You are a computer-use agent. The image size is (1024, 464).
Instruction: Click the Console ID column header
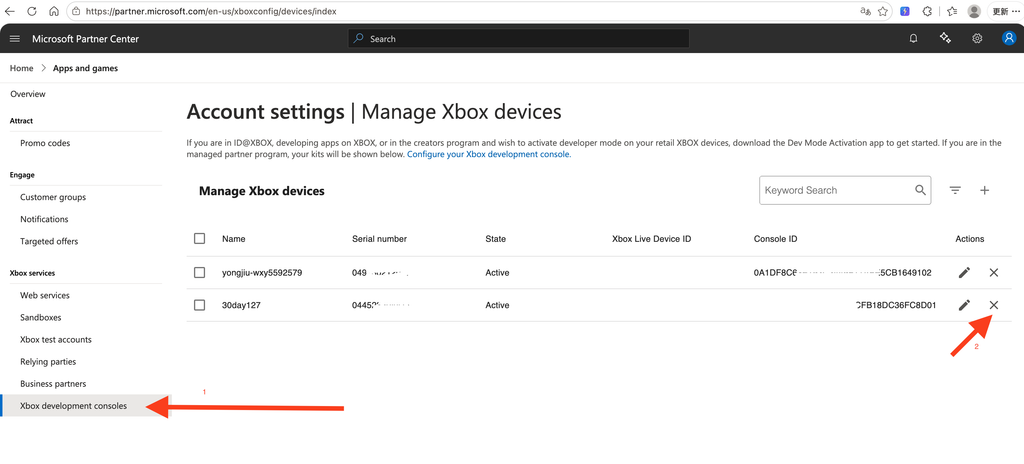coord(775,239)
